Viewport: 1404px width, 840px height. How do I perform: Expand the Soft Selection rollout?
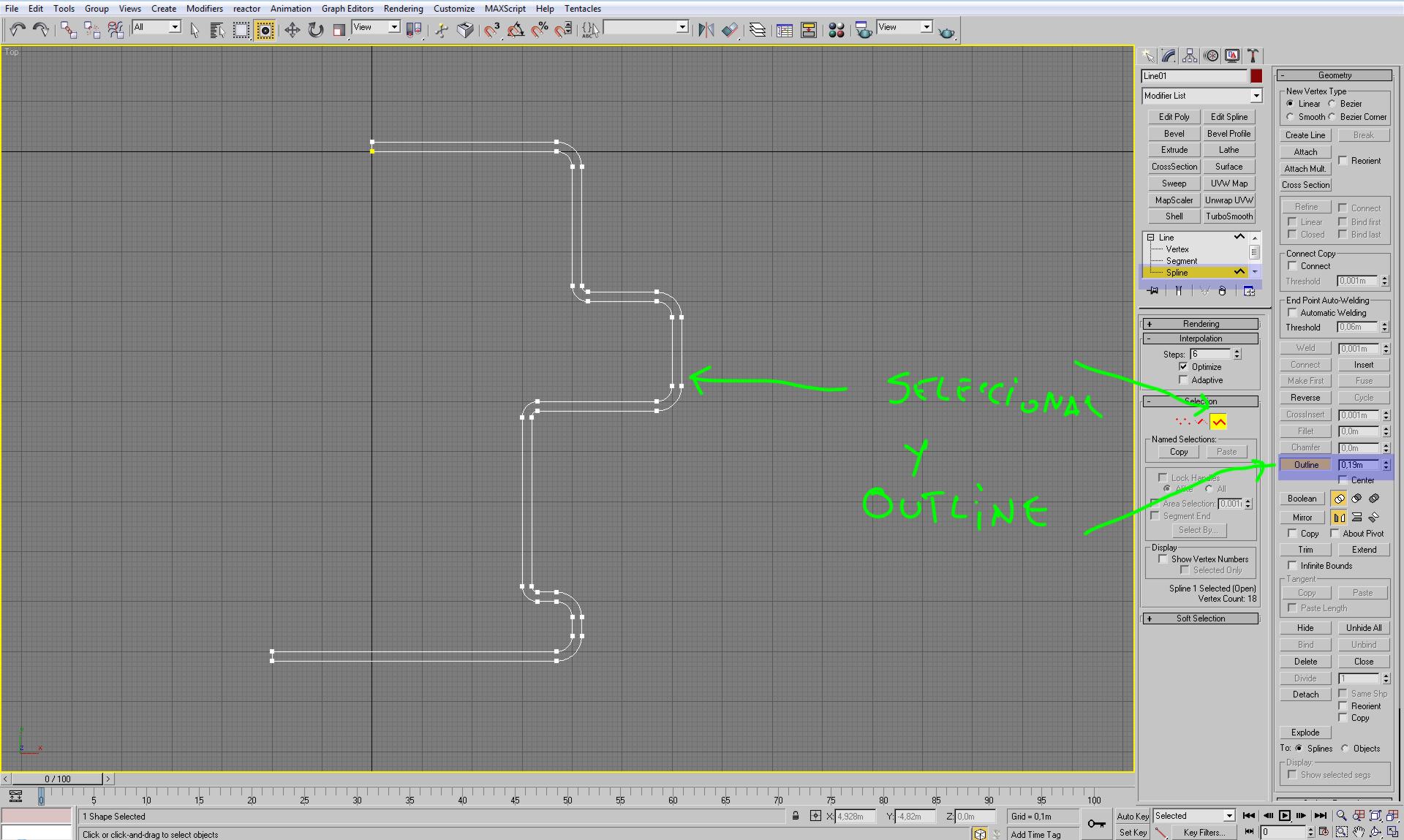(x=1200, y=618)
